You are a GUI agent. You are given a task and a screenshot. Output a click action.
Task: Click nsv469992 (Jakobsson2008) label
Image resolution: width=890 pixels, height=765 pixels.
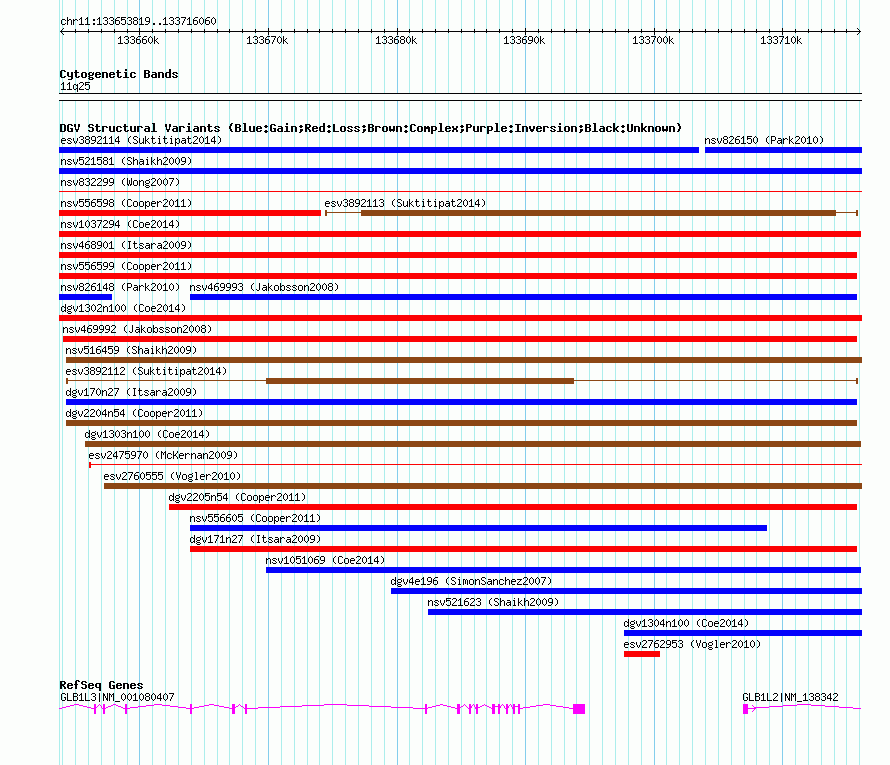point(137,329)
